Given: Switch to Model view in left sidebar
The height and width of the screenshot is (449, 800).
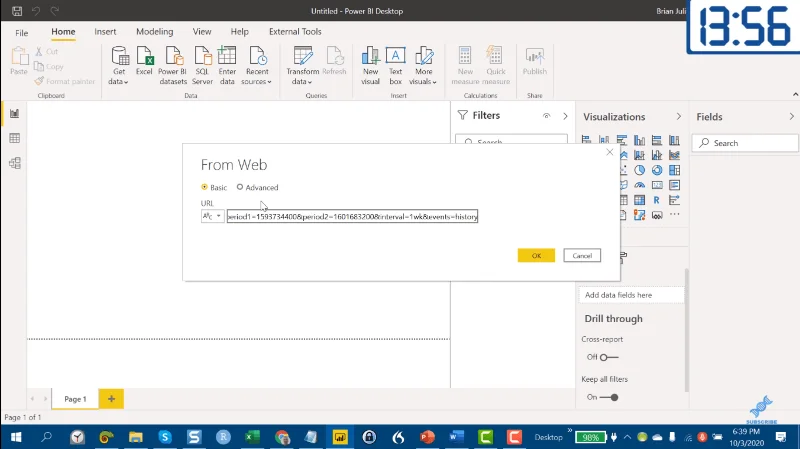Looking at the screenshot, I should 15,163.
